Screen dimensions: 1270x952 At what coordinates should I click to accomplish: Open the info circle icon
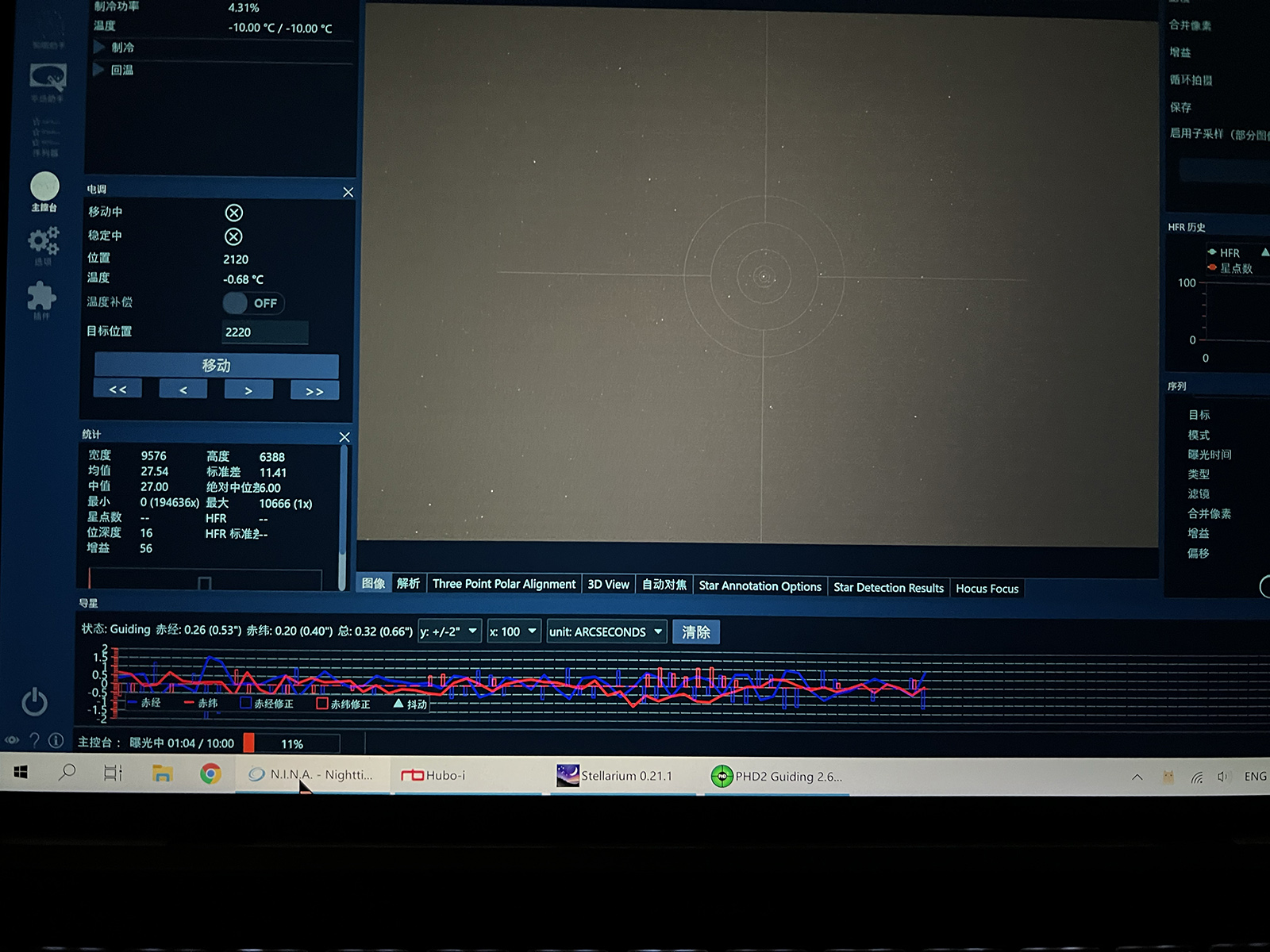coord(56,740)
